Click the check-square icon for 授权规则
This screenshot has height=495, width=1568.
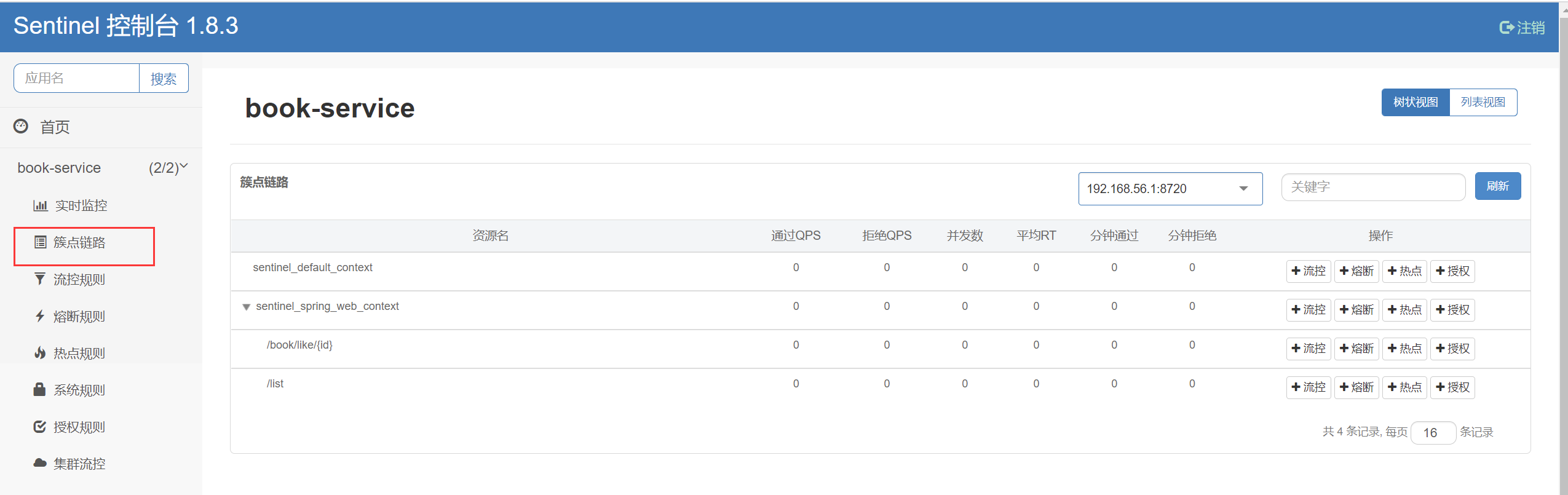click(40, 427)
